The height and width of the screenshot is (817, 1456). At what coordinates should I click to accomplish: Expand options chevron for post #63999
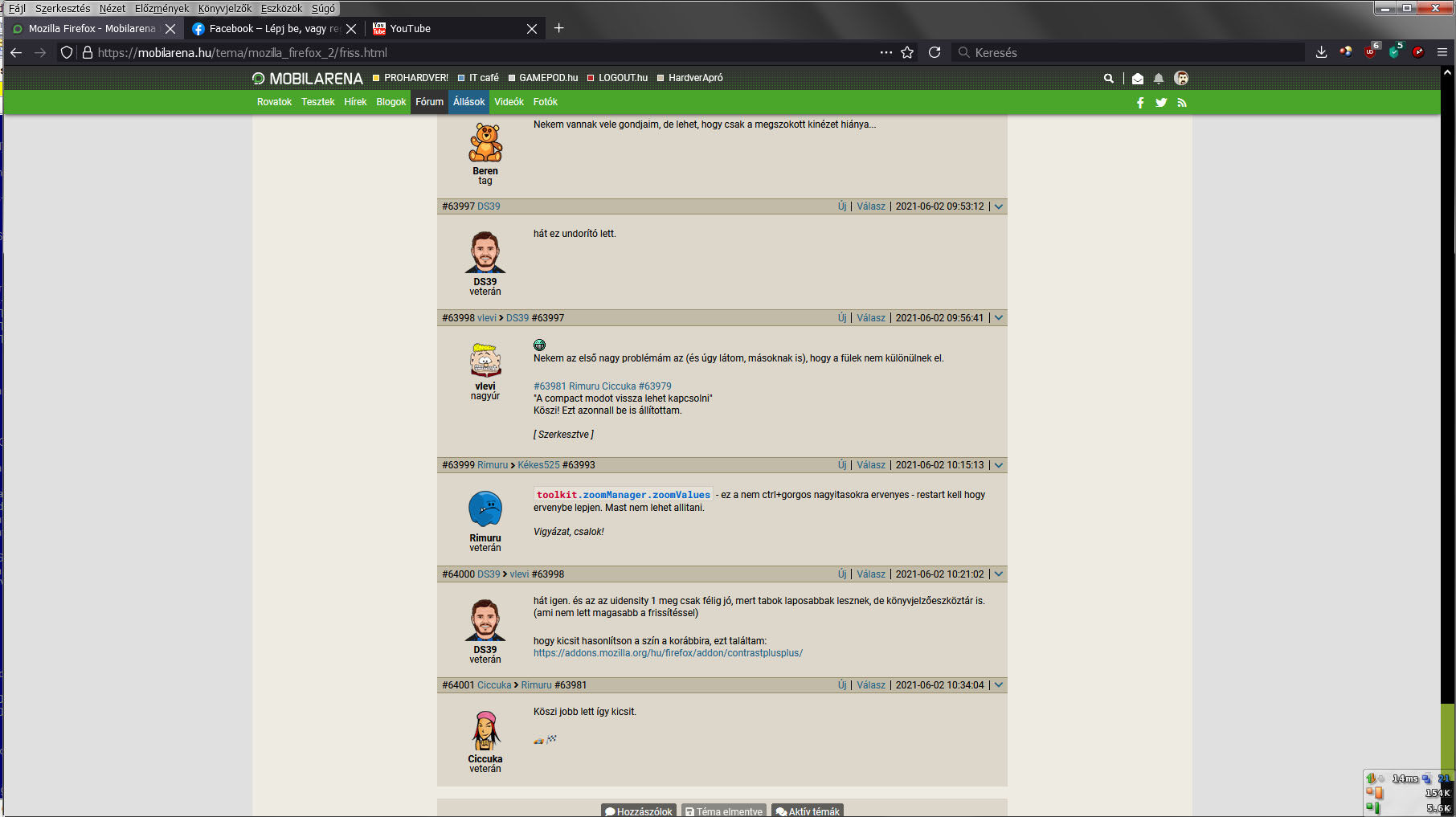[999, 465]
